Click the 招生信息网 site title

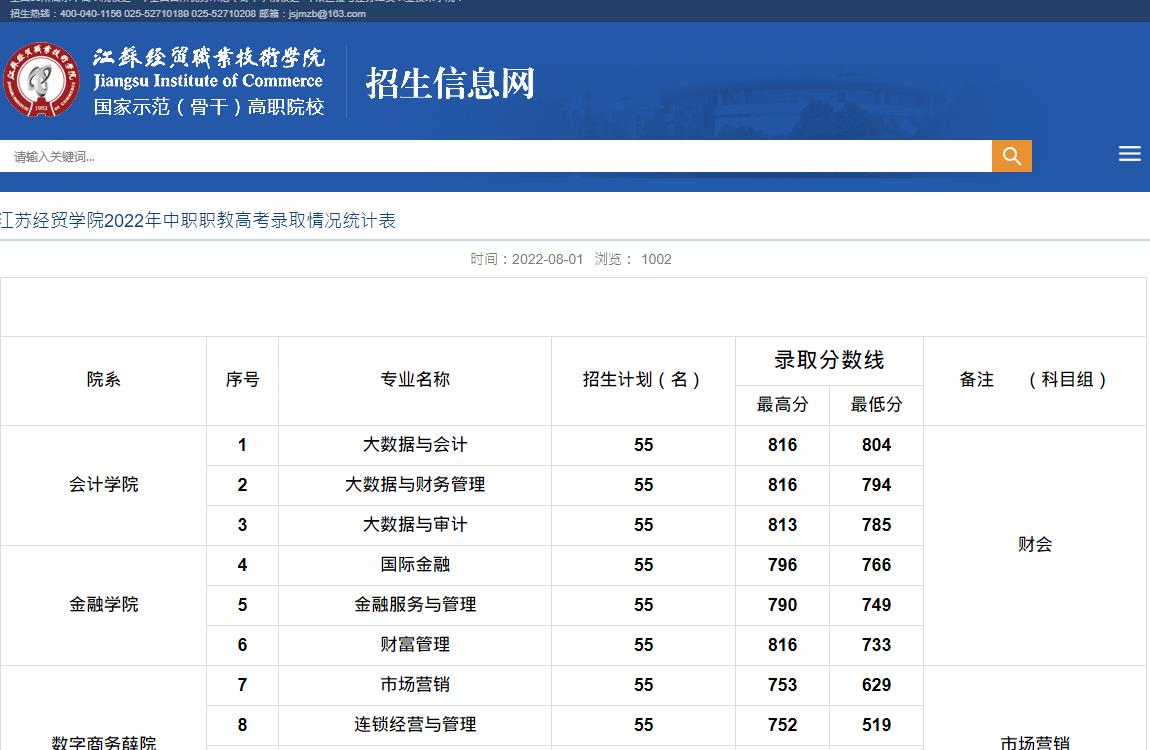[450, 83]
